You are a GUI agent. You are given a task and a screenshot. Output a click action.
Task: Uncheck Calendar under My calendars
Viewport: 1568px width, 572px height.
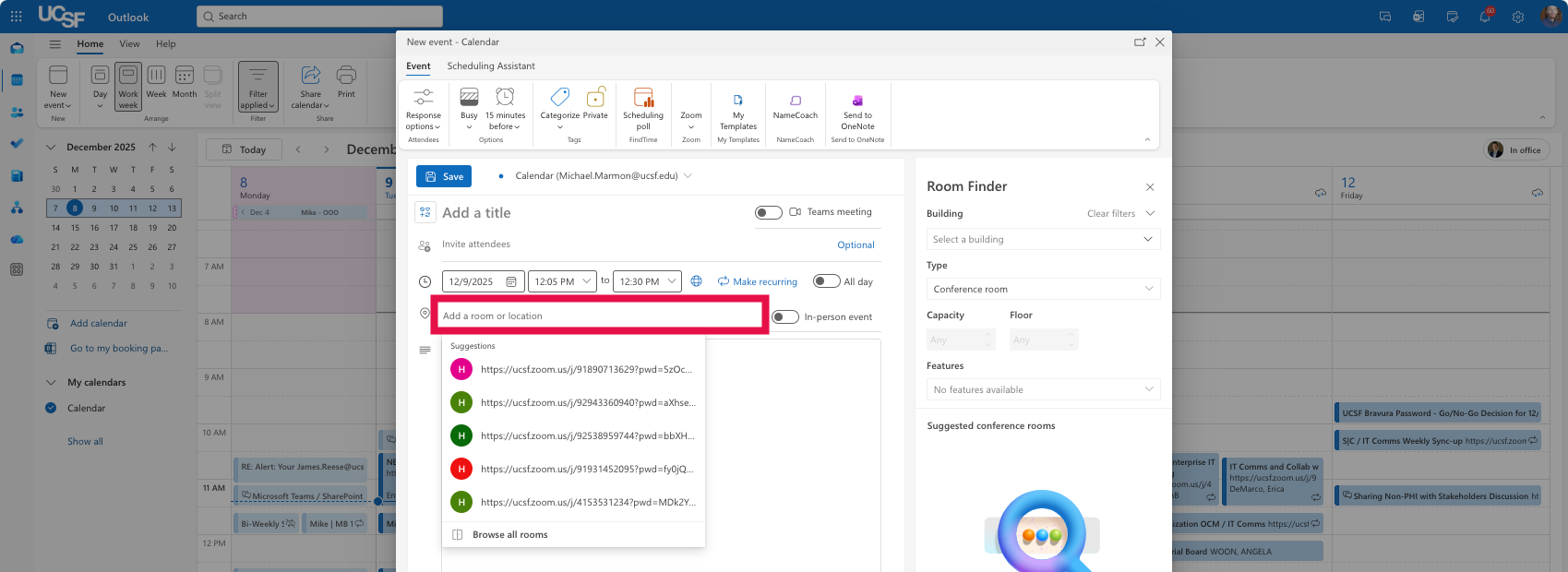(51, 408)
